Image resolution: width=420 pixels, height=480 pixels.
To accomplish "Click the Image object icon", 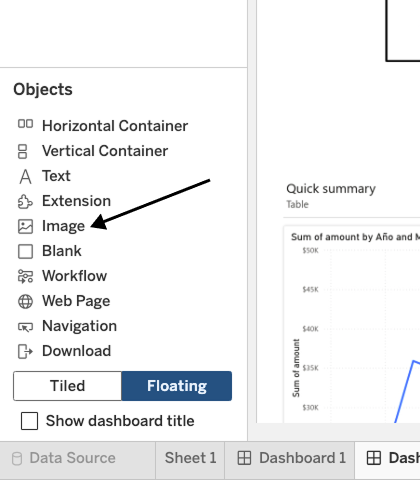I will 25,227.
